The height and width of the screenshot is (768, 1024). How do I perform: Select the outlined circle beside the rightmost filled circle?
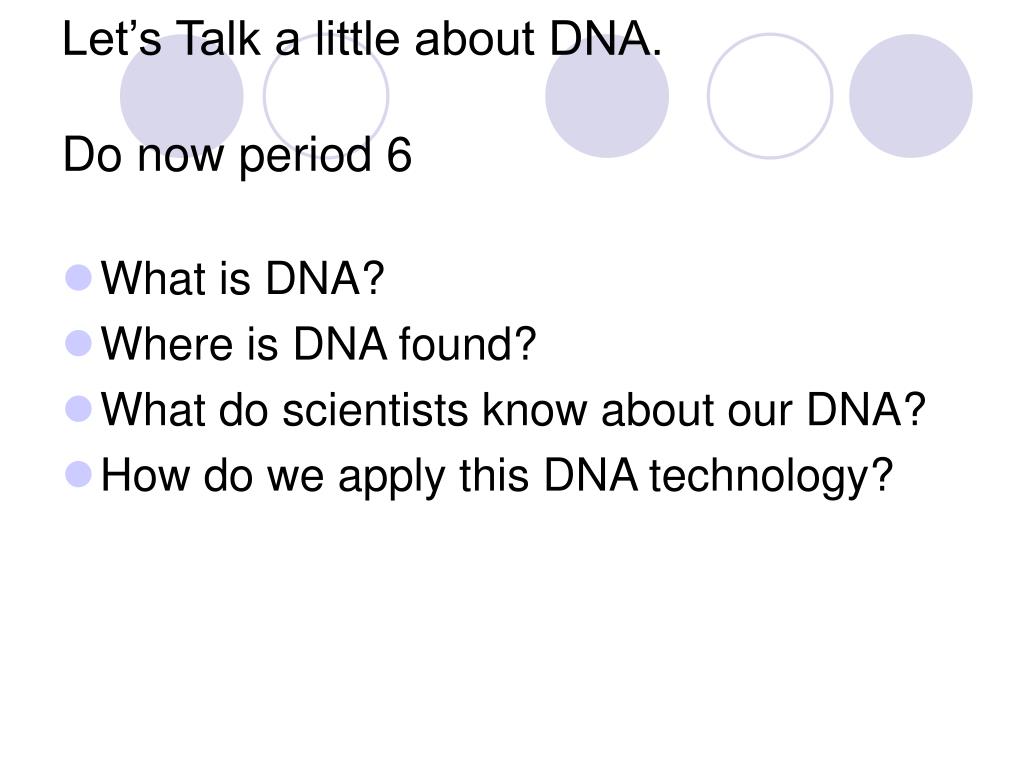click(x=770, y=96)
